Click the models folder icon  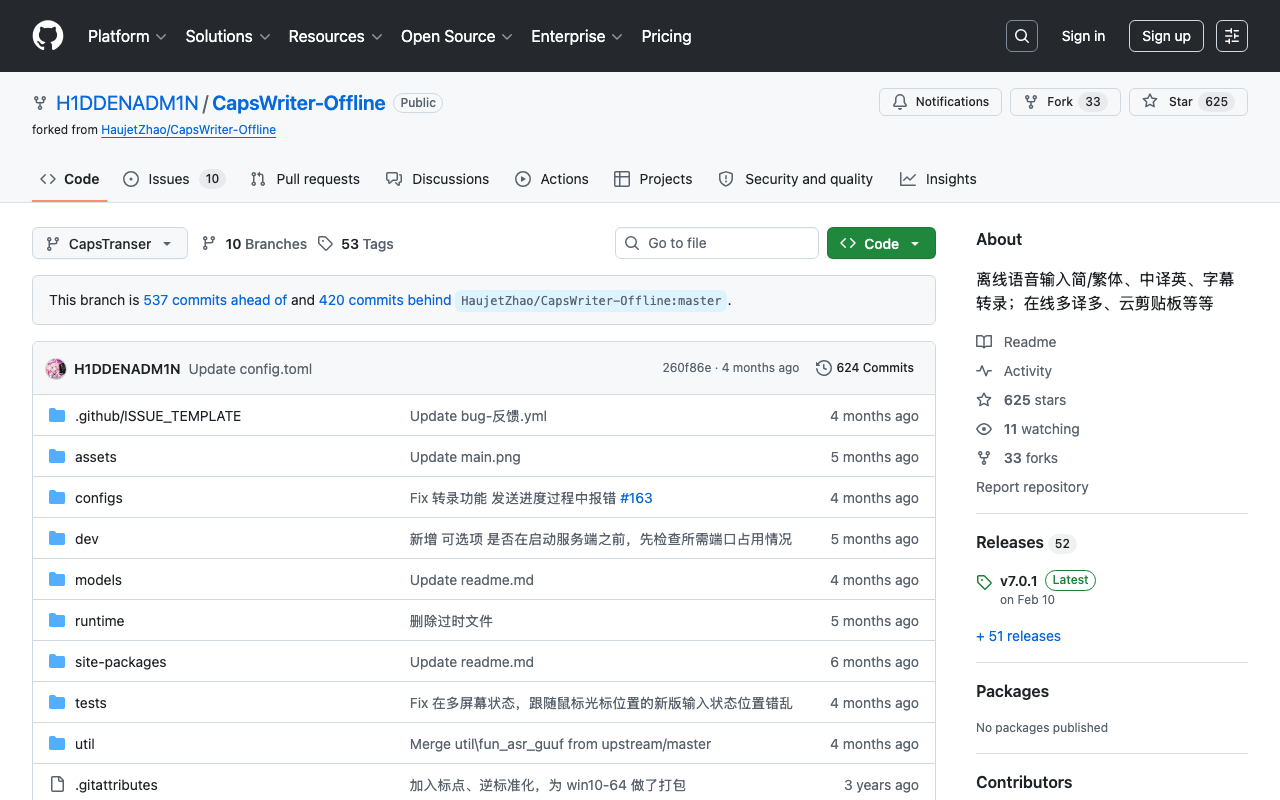coord(57,580)
